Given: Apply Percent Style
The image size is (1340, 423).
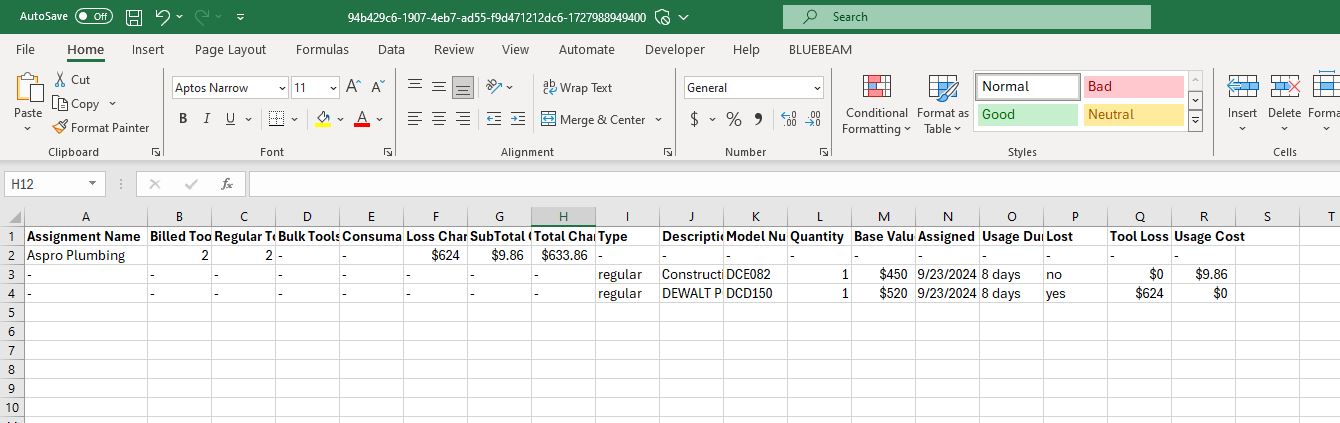Looking at the screenshot, I should tap(734, 119).
